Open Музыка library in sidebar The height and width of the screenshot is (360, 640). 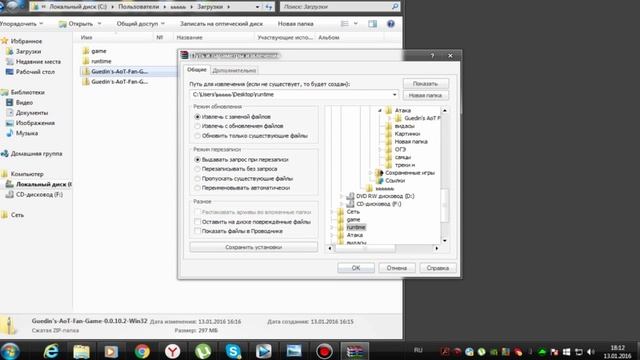pyautogui.click(x=27, y=133)
